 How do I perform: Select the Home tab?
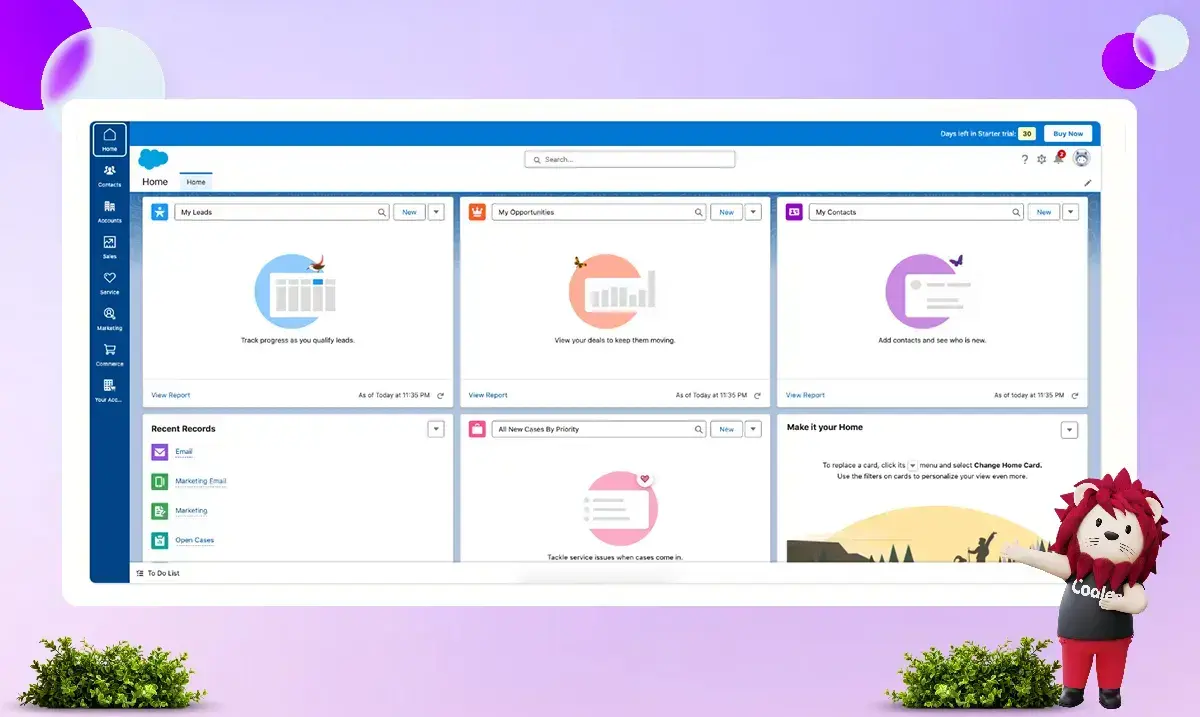click(x=196, y=182)
